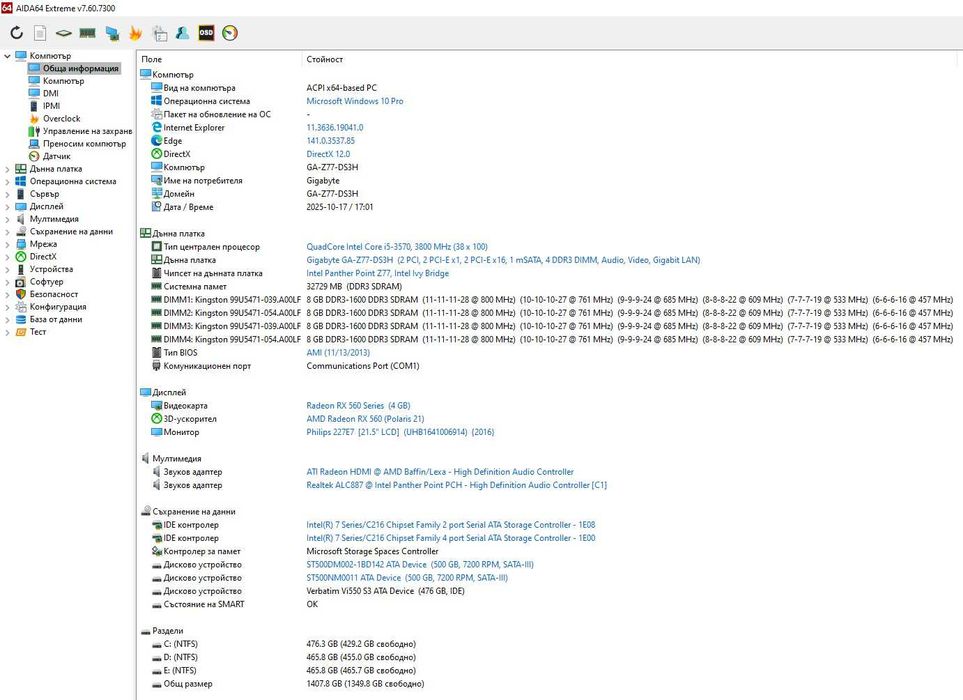
Task: Select the IPMI tree item
Action: (x=51, y=106)
